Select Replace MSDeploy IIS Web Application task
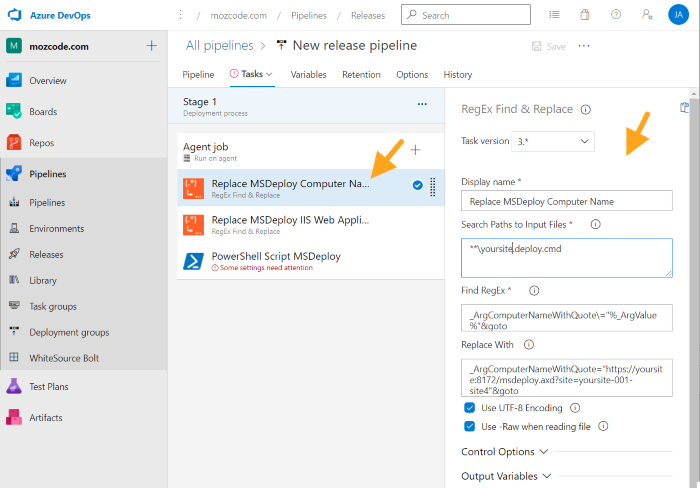The width and height of the screenshot is (700, 488). pyautogui.click(x=311, y=224)
